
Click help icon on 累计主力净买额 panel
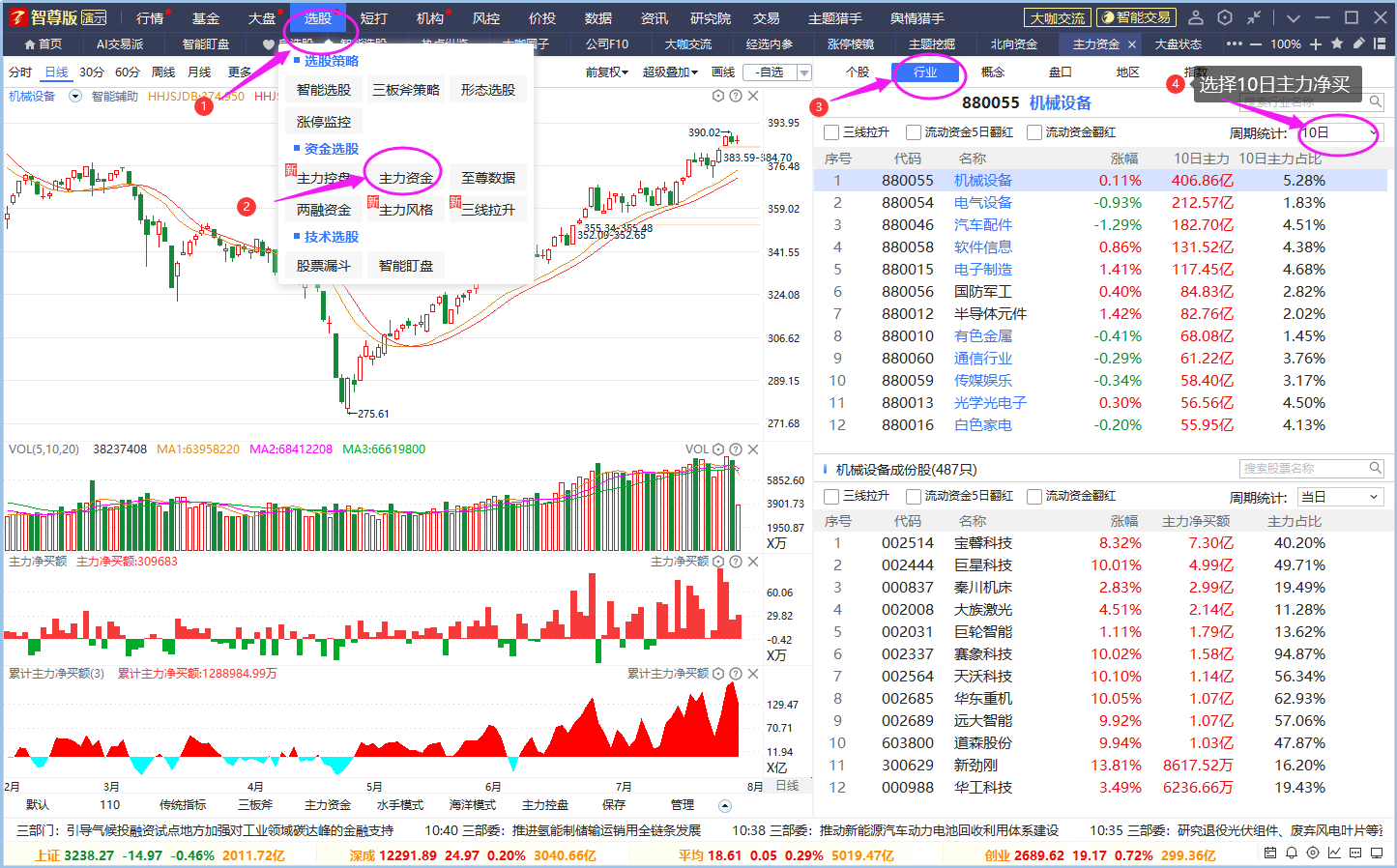coord(736,674)
